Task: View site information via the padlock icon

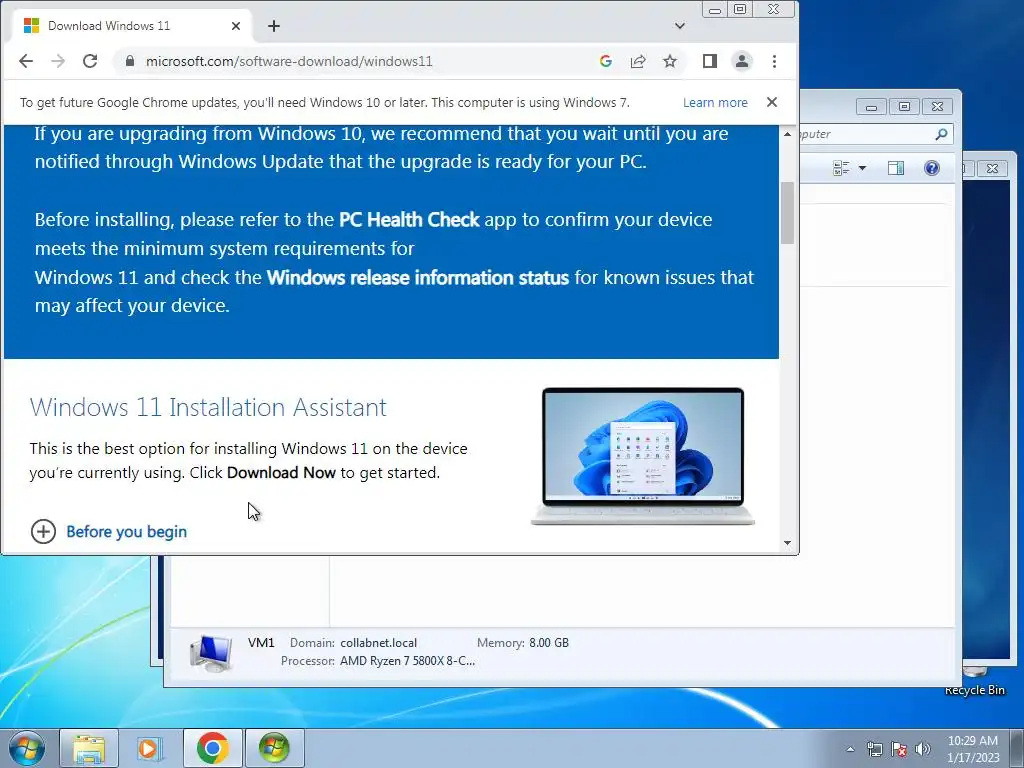Action: coord(129,61)
